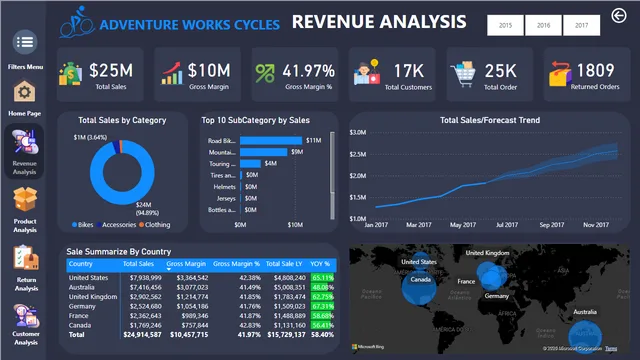This screenshot has height=360, width=640.
Task: Click the Germany bubble on the map
Action: [x=492, y=280]
